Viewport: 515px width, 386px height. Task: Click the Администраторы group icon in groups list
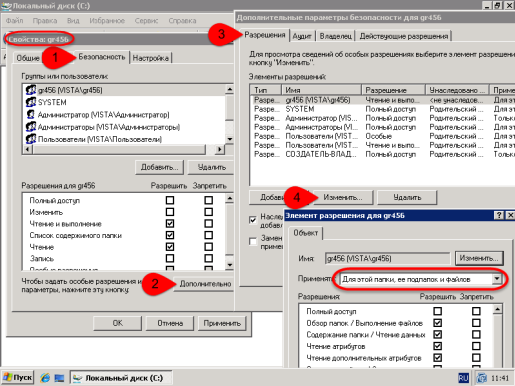(31, 127)
